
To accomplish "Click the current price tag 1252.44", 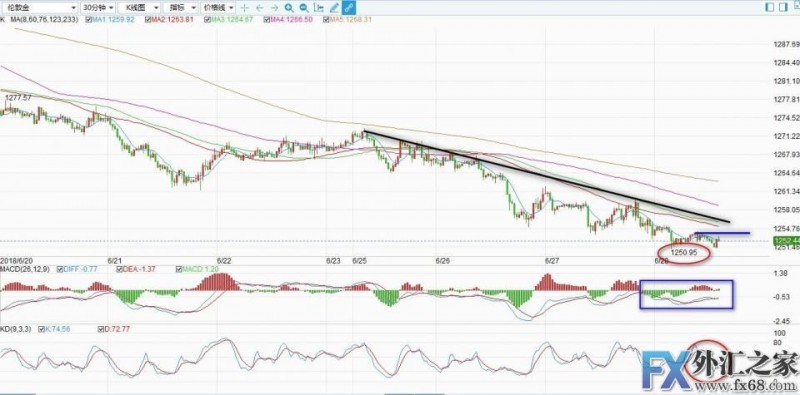I will point(787,240).
